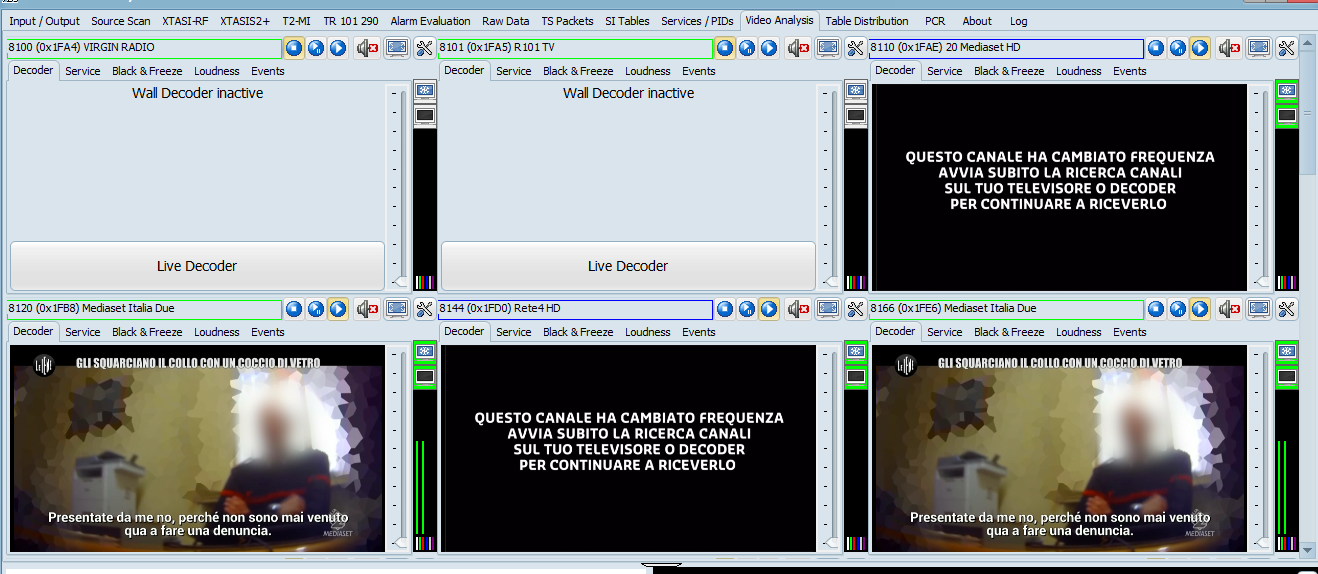The height and width of the screenshot is (574, 1318).
Task: Click Live Decoder button in R101 TV panel
Action: click(628, 266)
